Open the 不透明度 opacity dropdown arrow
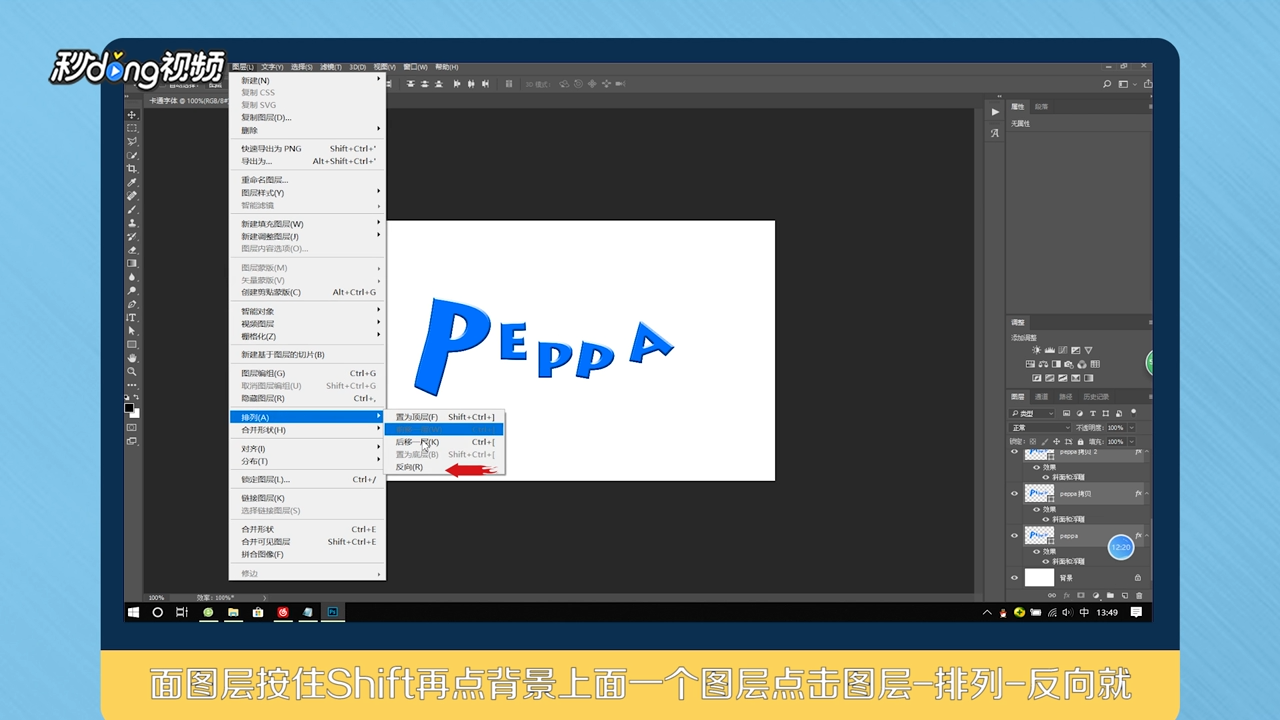The width and height of the screenshot is (1280, 720). [1131, 428]
